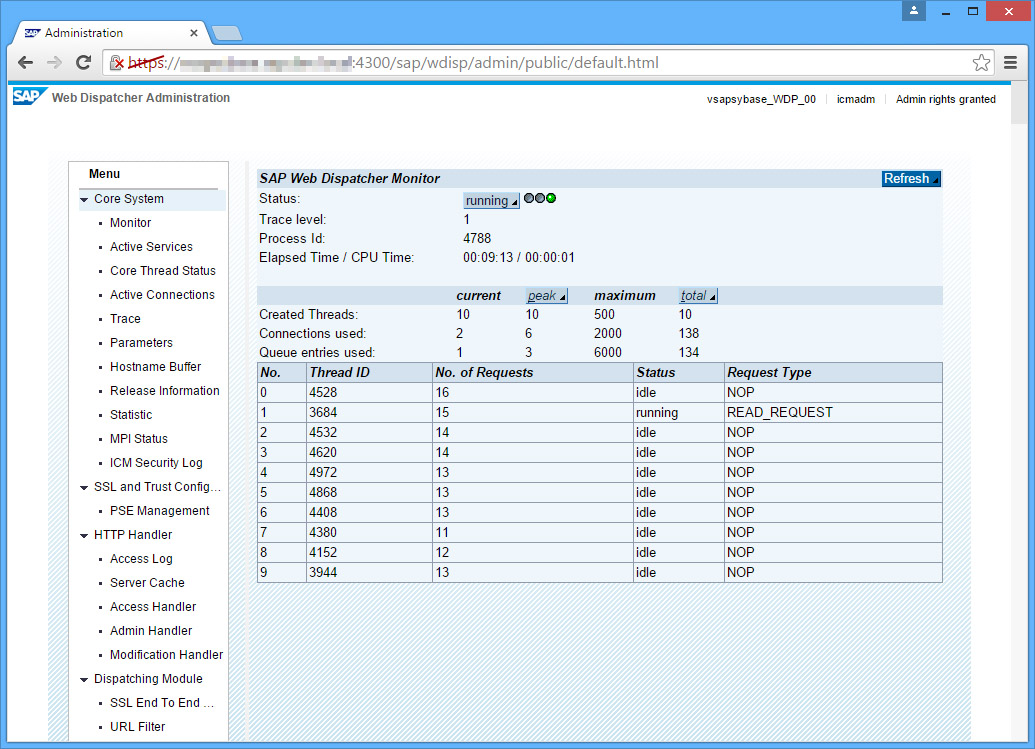This screenshot has width=1035, height=749.
Task: Collapse the Core System menu section
Action: [x=84, y=199]
